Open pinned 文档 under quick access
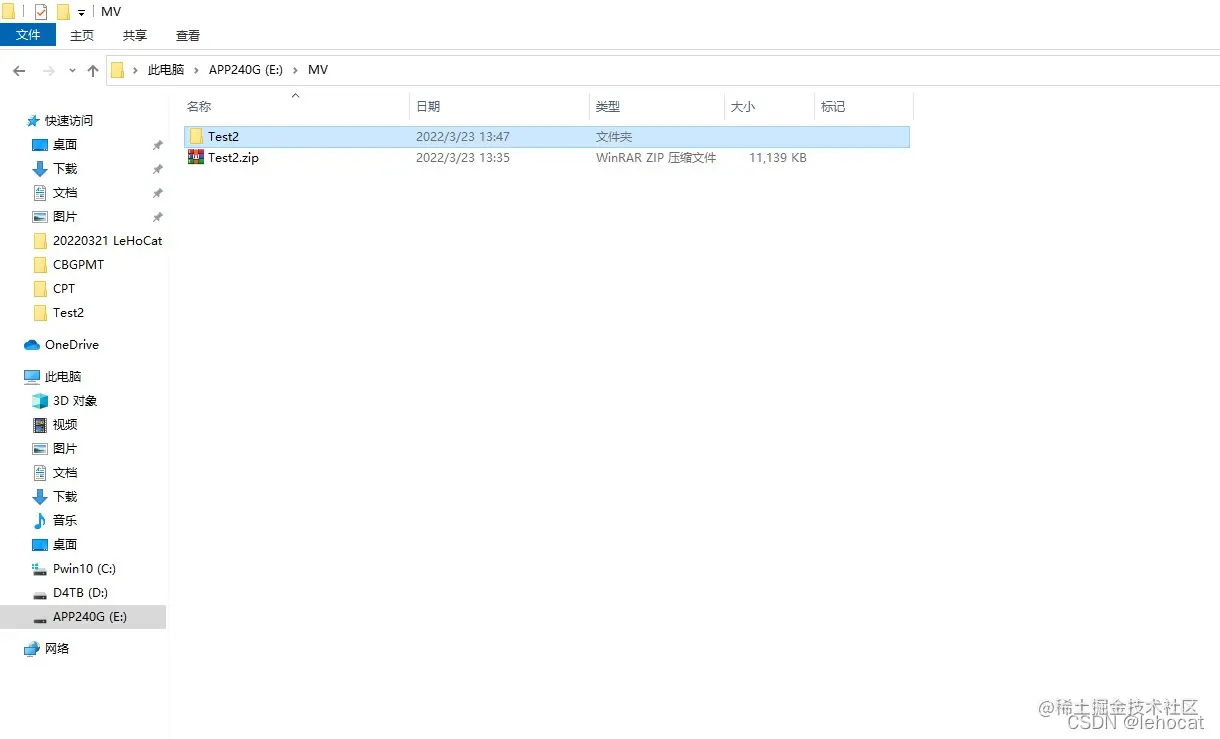The height and width of the screenshot is (739, 1220). point(65,192)
